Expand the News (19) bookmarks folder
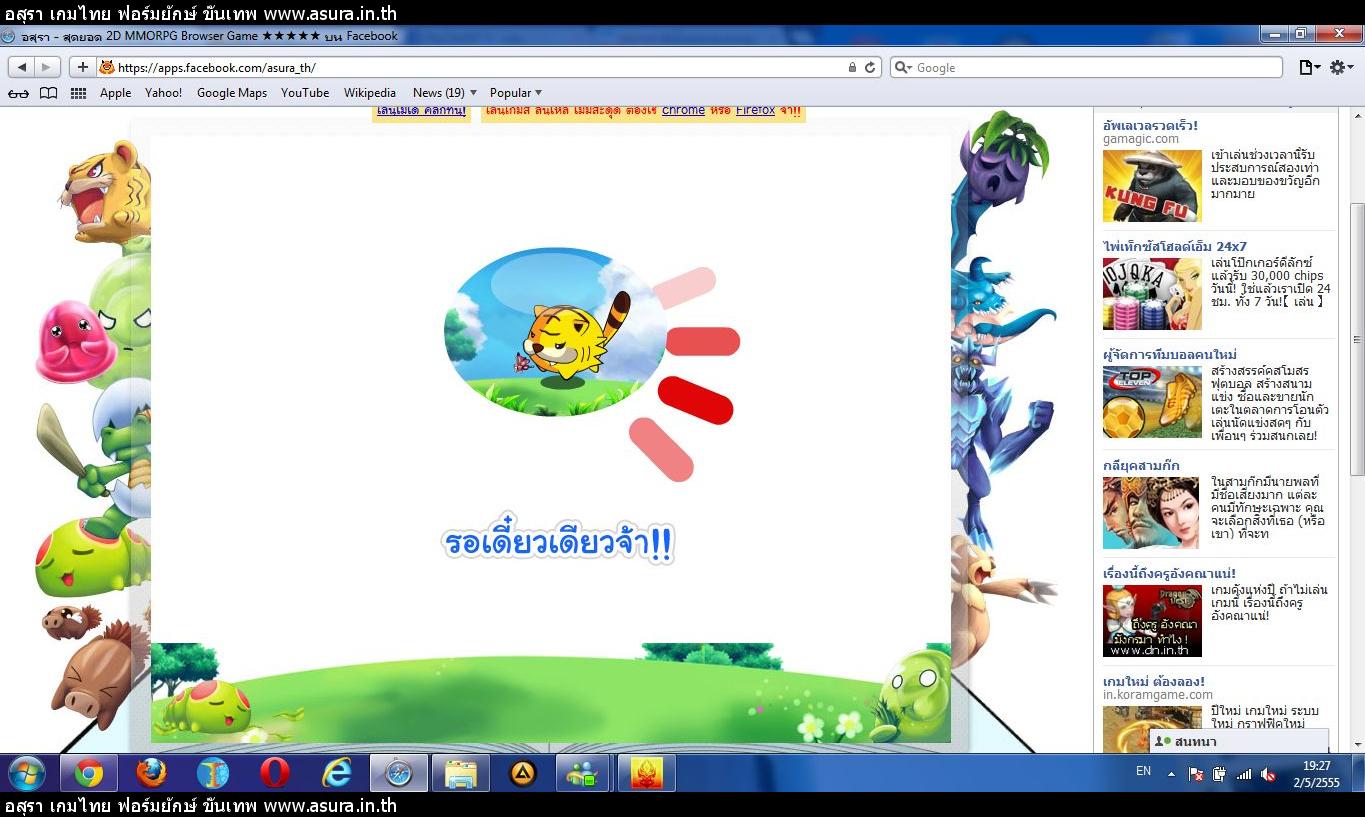This screenshot has height=817, width=1365. pyautogui.click(x=445, y=93)
